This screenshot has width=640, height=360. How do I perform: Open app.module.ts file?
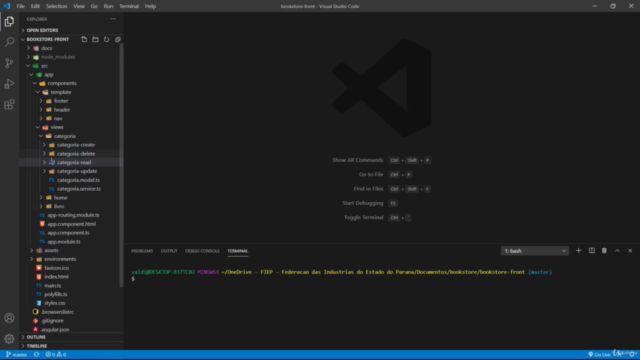(x=64, y=241)
